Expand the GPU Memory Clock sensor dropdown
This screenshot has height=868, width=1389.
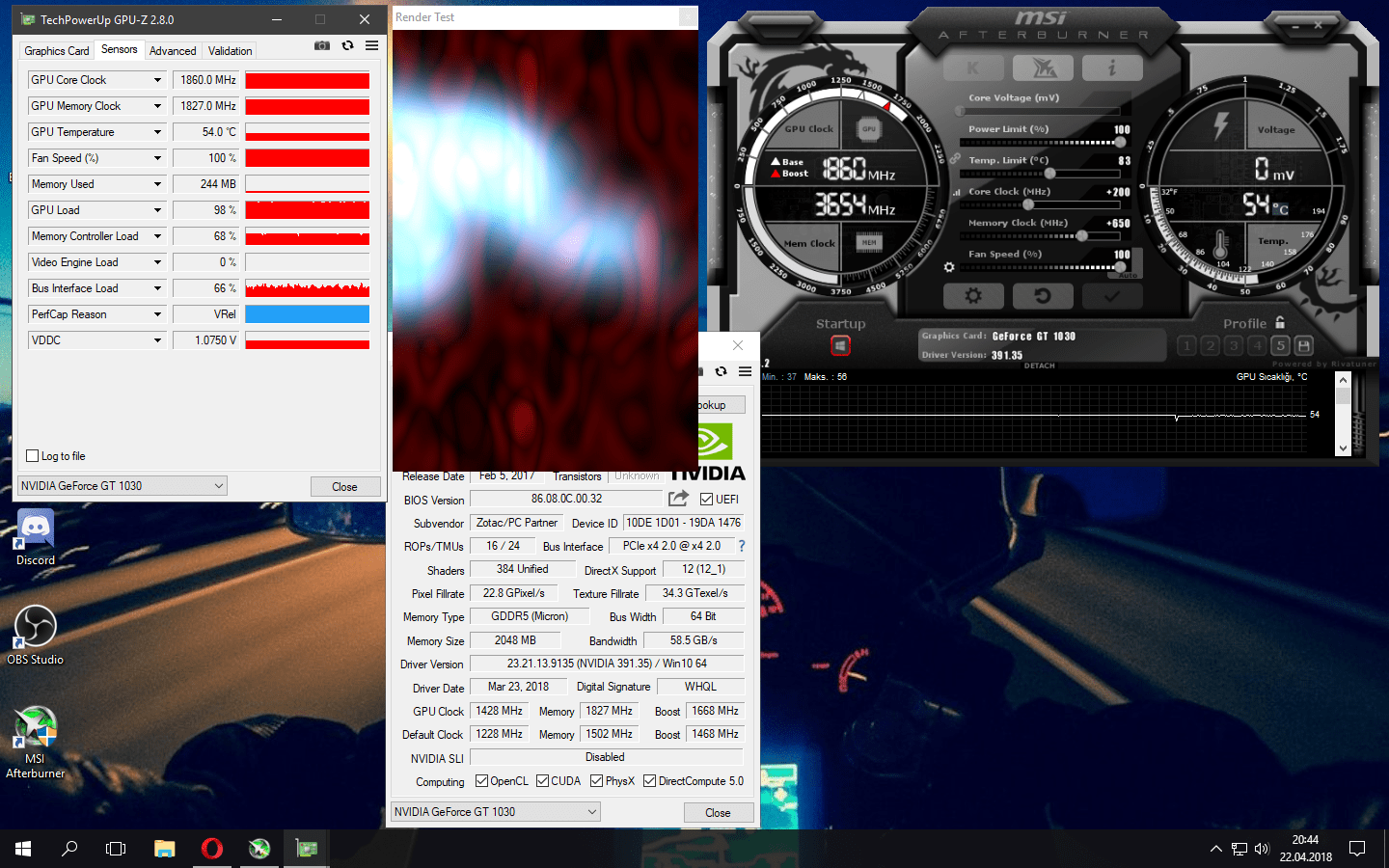pyautogui.click(x=157, y=106)
